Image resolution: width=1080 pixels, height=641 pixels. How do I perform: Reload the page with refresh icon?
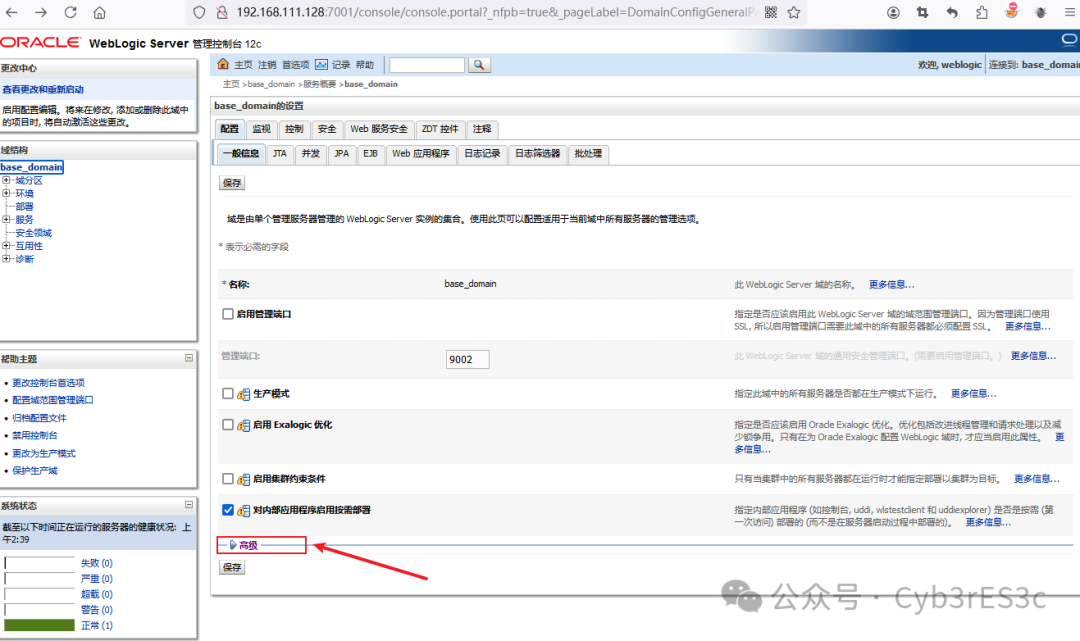click(70, 12)
